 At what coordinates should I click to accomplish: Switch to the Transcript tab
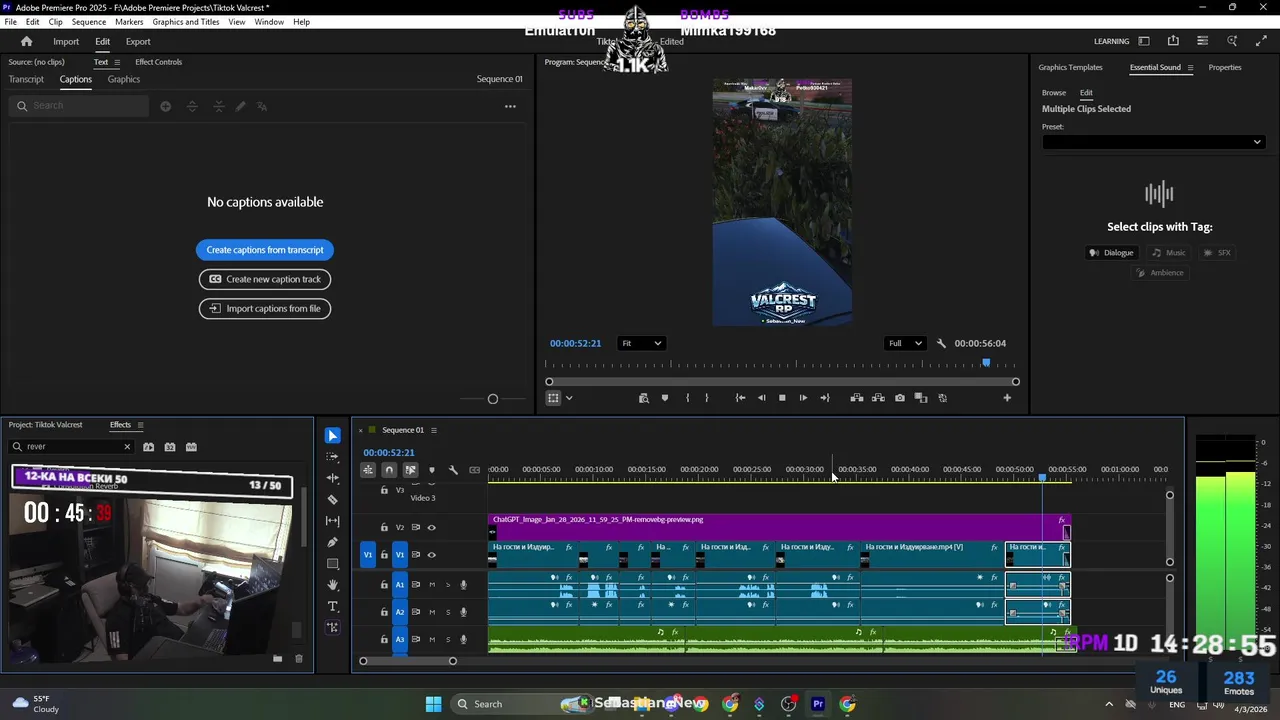click(x=26, y=79)
